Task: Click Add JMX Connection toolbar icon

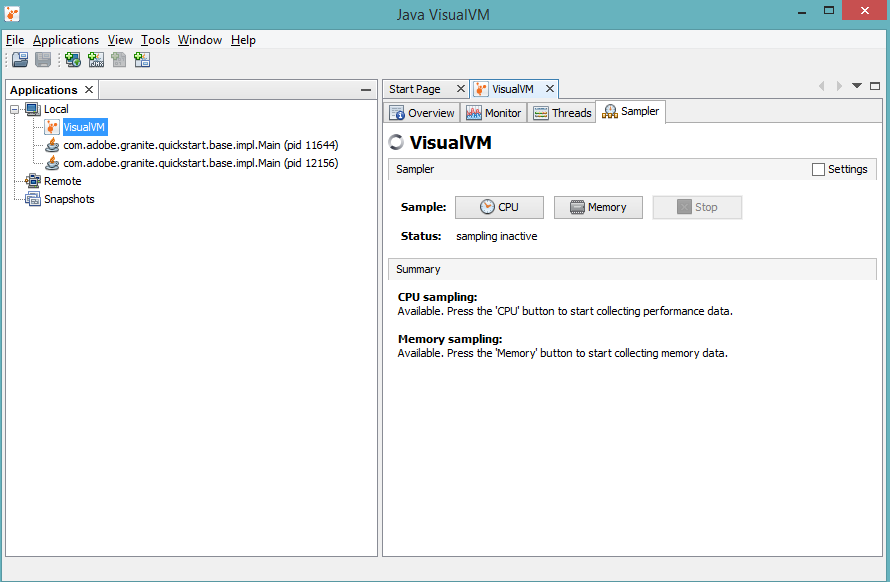Action: click(96, 60)
